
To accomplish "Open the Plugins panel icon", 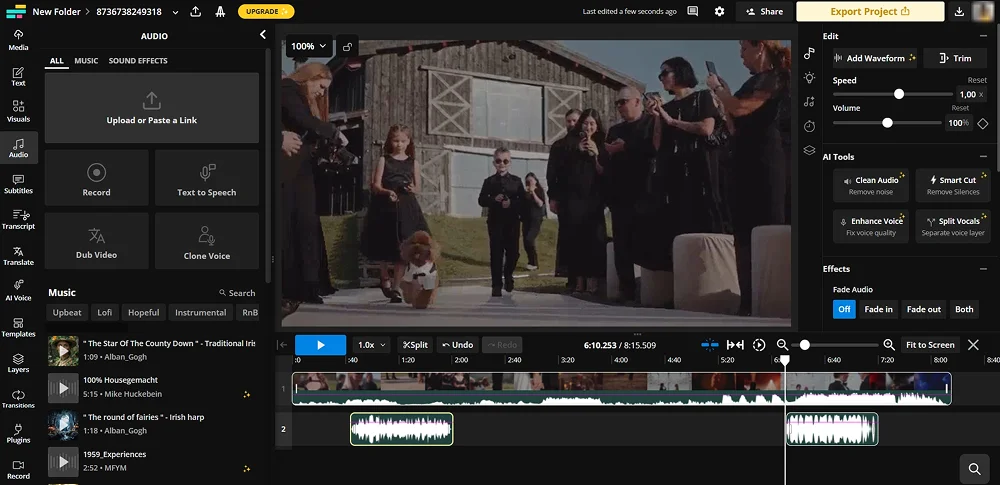I will 18,433.
